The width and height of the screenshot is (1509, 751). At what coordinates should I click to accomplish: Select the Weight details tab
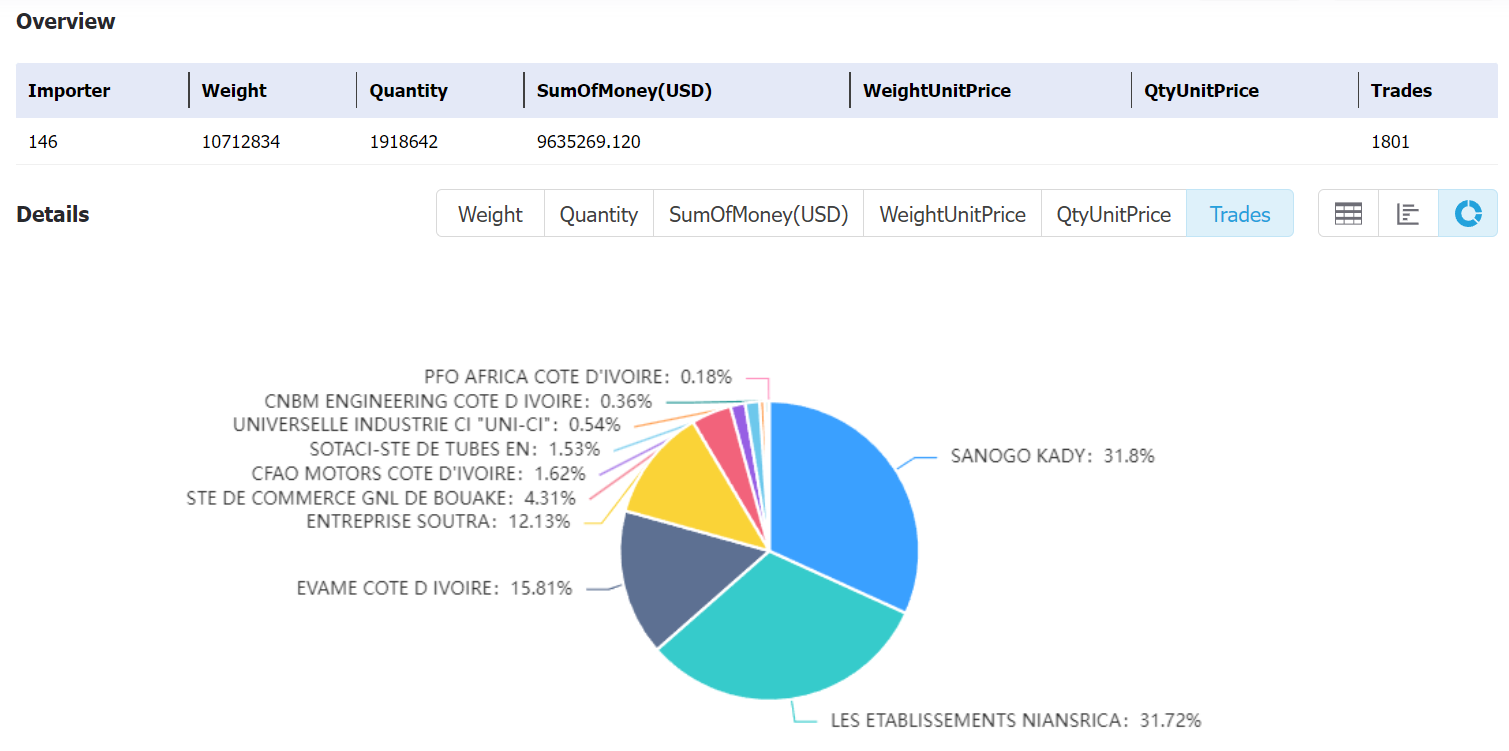click(490, 214)
